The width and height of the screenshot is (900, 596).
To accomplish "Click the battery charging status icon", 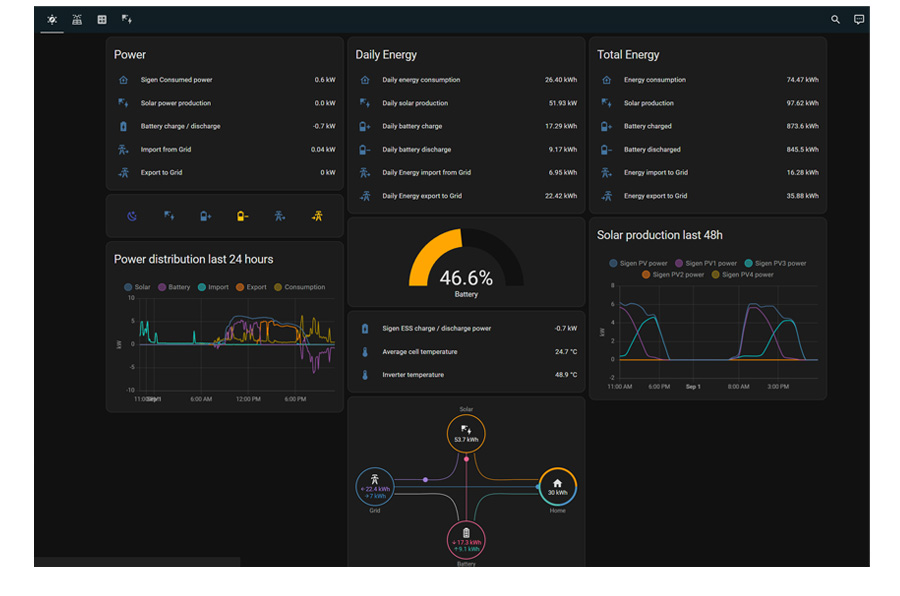I will coord(205,216).
